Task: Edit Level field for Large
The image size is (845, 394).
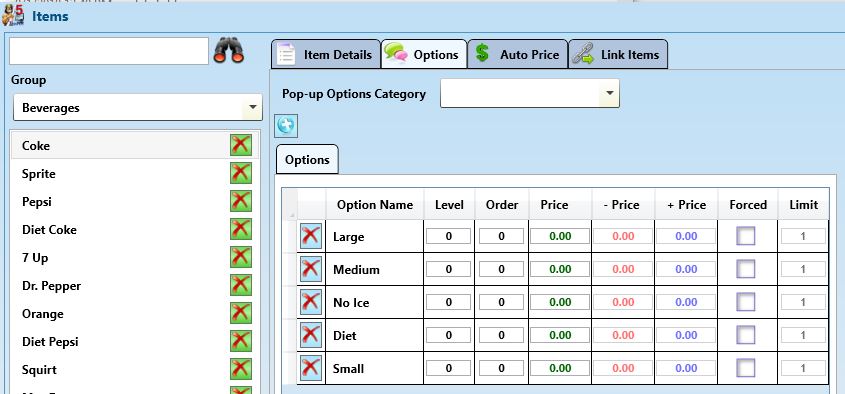Action: pos(448,236)
